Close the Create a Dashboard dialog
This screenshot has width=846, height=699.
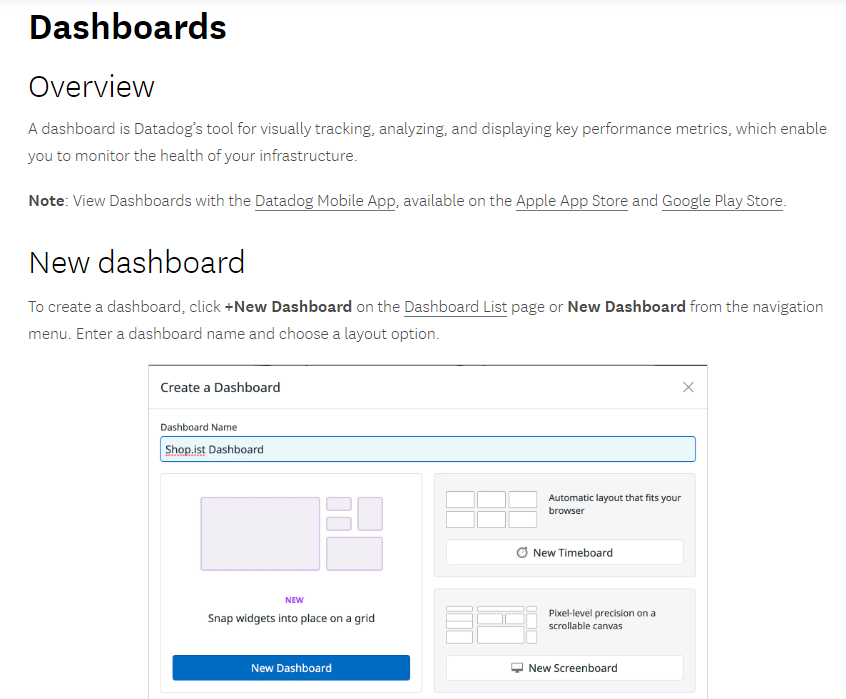(x=688, y=387)
